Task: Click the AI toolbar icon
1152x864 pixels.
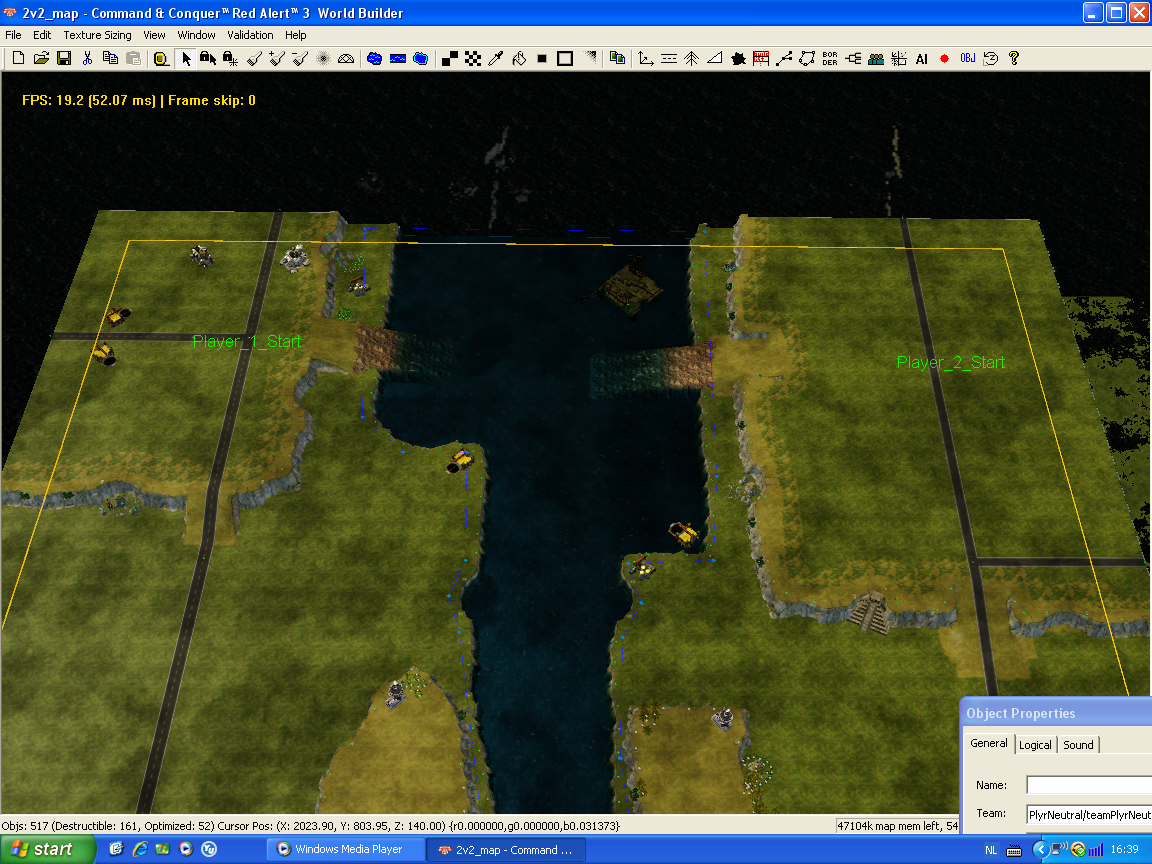Action: click(921, 58)
